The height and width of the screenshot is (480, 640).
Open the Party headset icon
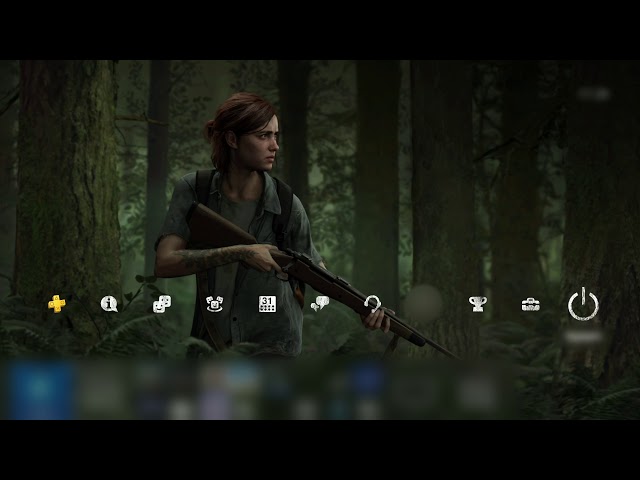coord(373,304)
